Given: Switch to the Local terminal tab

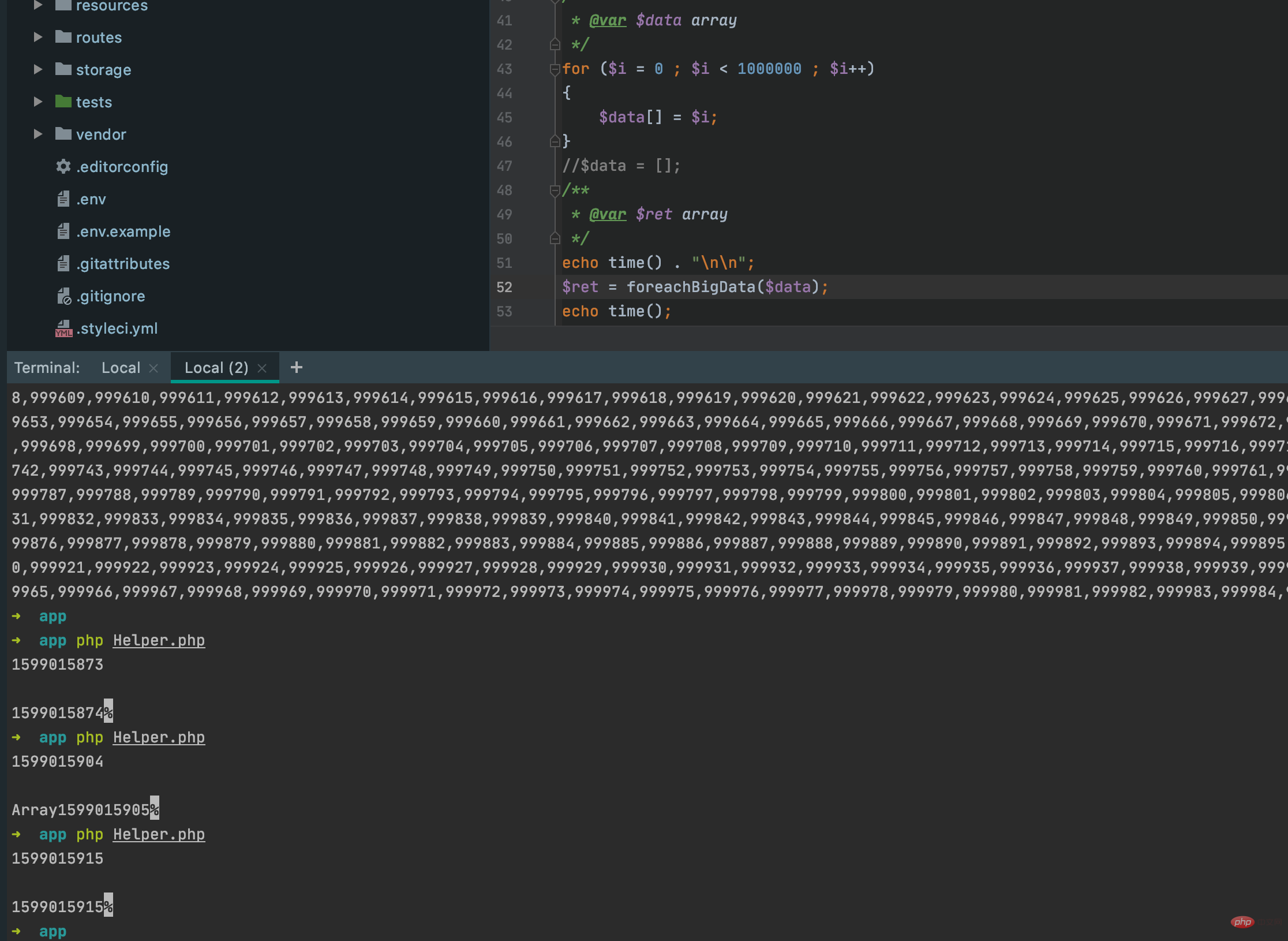Looking at the screenshot, I should 121,368.
